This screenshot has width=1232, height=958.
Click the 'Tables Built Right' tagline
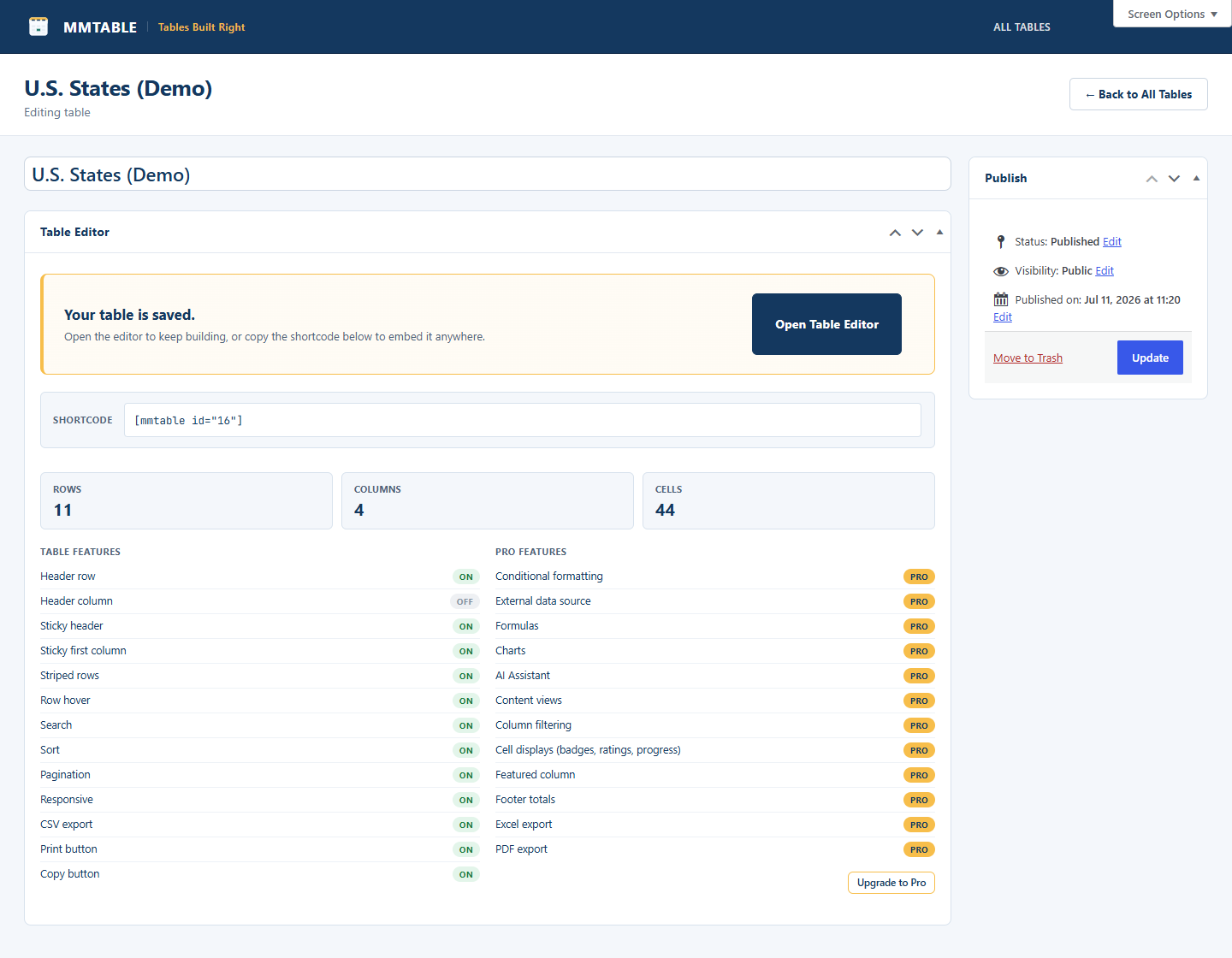201,27
